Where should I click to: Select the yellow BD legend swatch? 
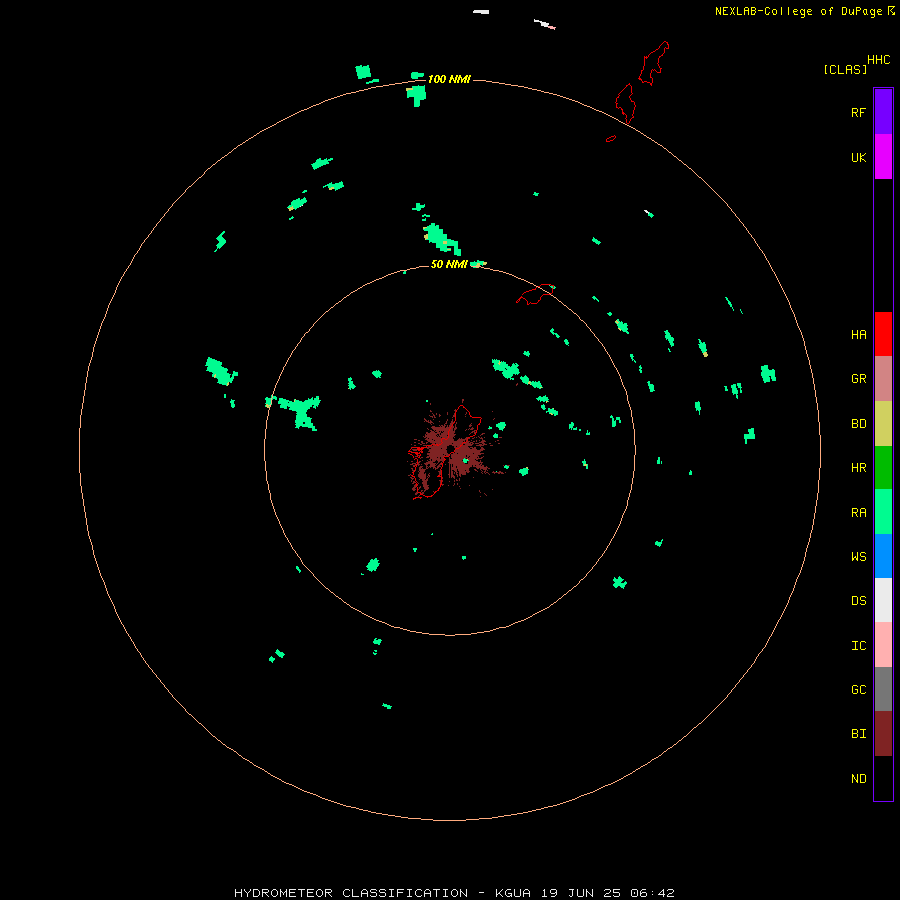pyautogui.click(x=883, y=424)
